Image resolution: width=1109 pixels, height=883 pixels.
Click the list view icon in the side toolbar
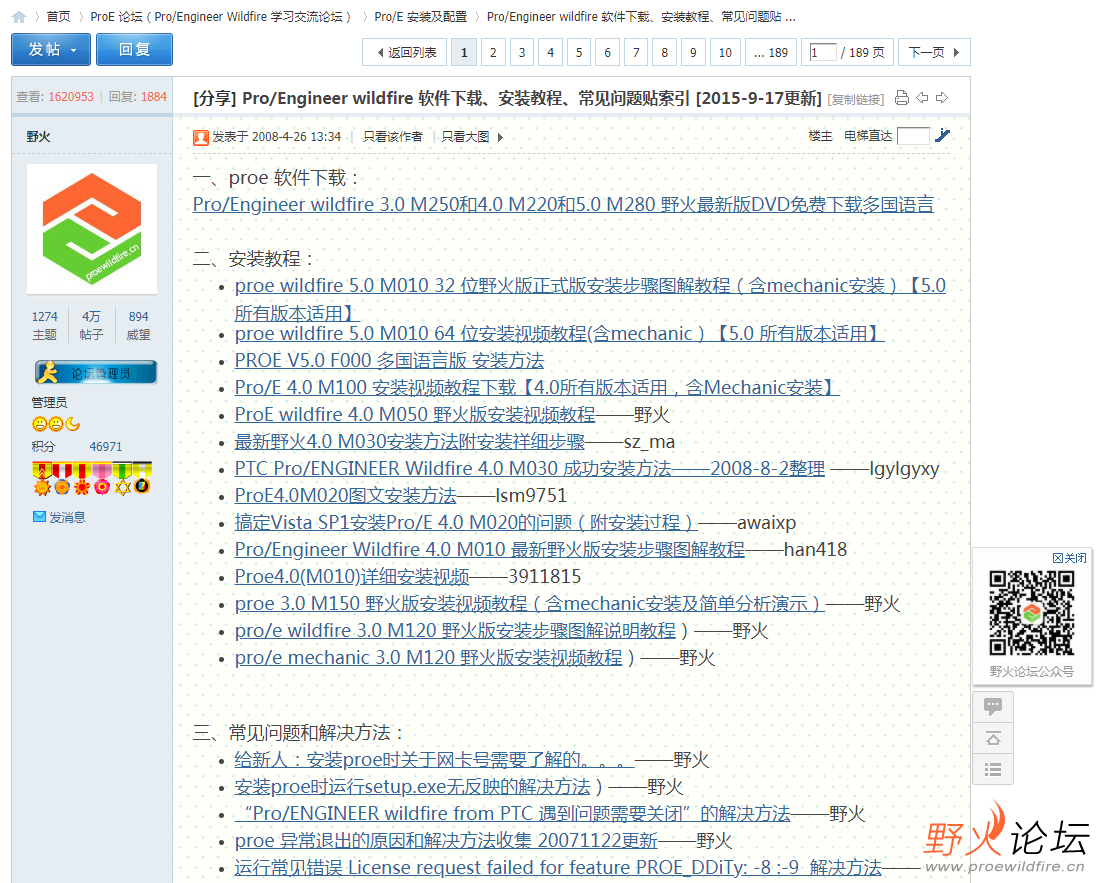click(993, 770)
